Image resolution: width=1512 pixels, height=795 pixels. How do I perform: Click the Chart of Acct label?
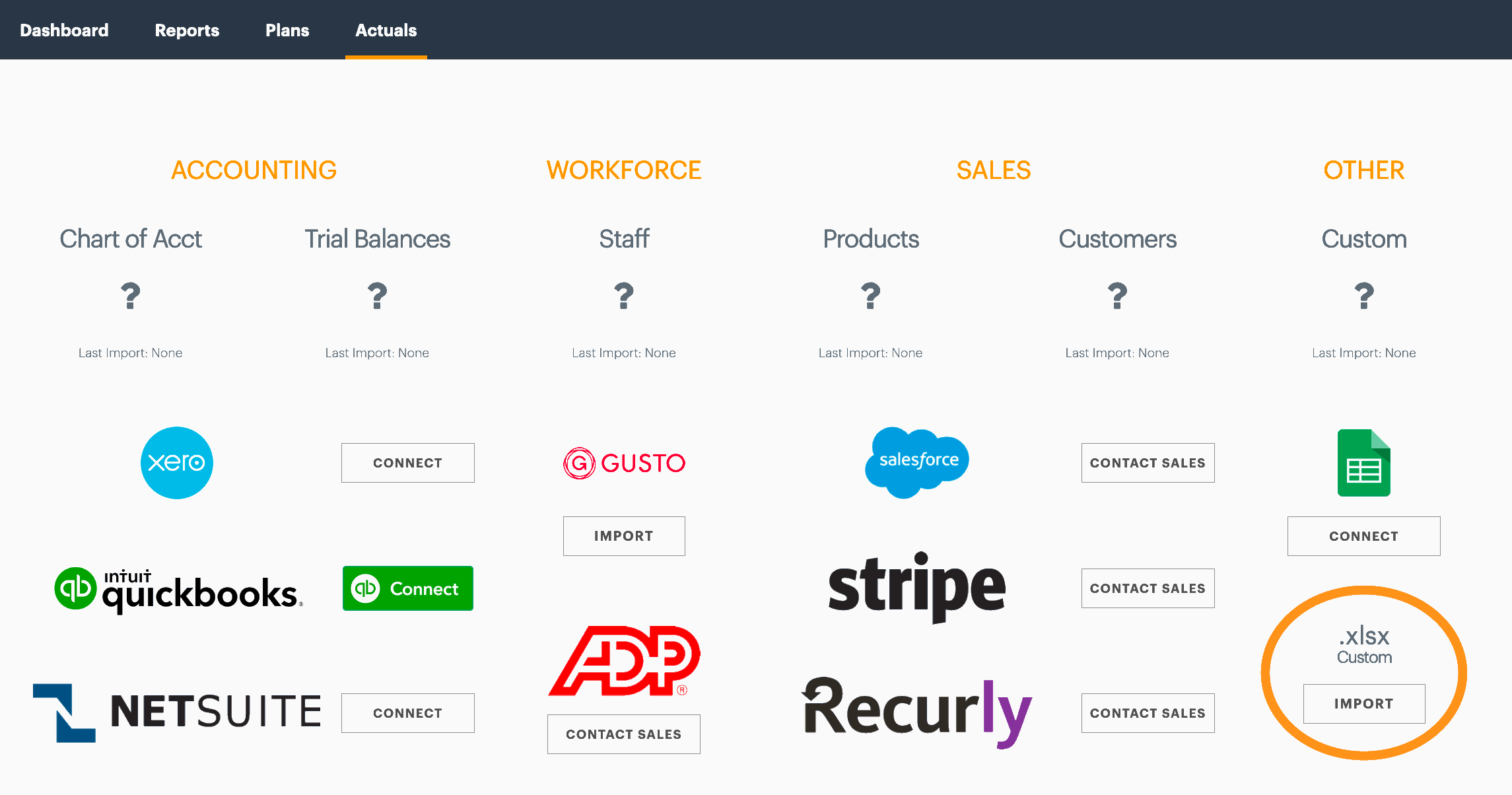131,239
